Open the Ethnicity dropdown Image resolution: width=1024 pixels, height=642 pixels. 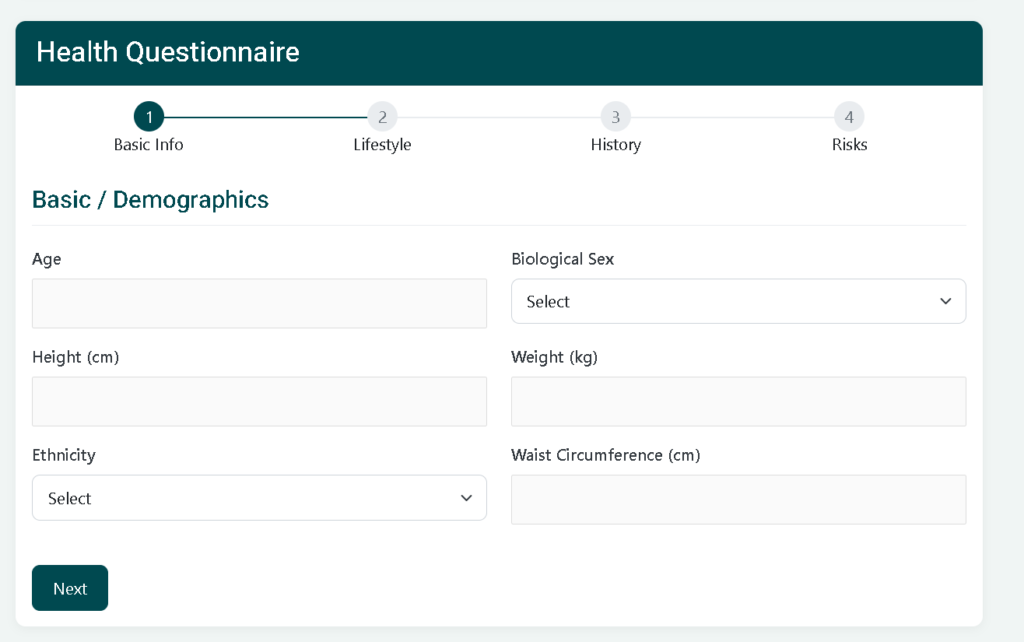259,498
